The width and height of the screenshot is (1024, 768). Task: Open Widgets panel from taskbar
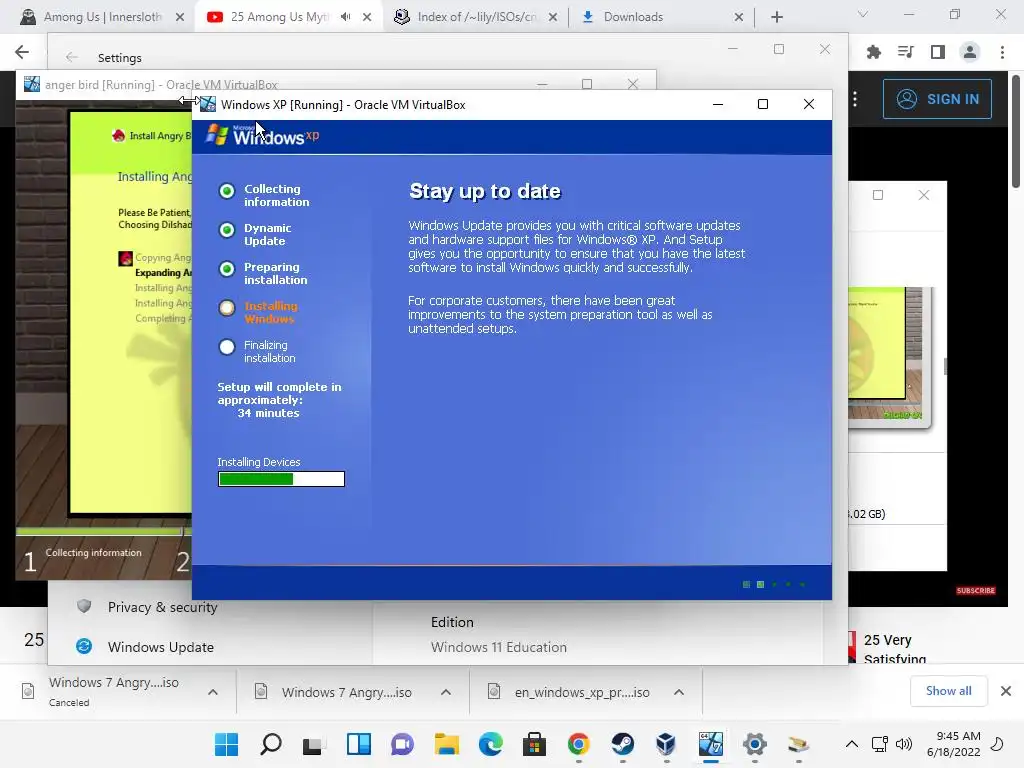[x=359, y=744]
